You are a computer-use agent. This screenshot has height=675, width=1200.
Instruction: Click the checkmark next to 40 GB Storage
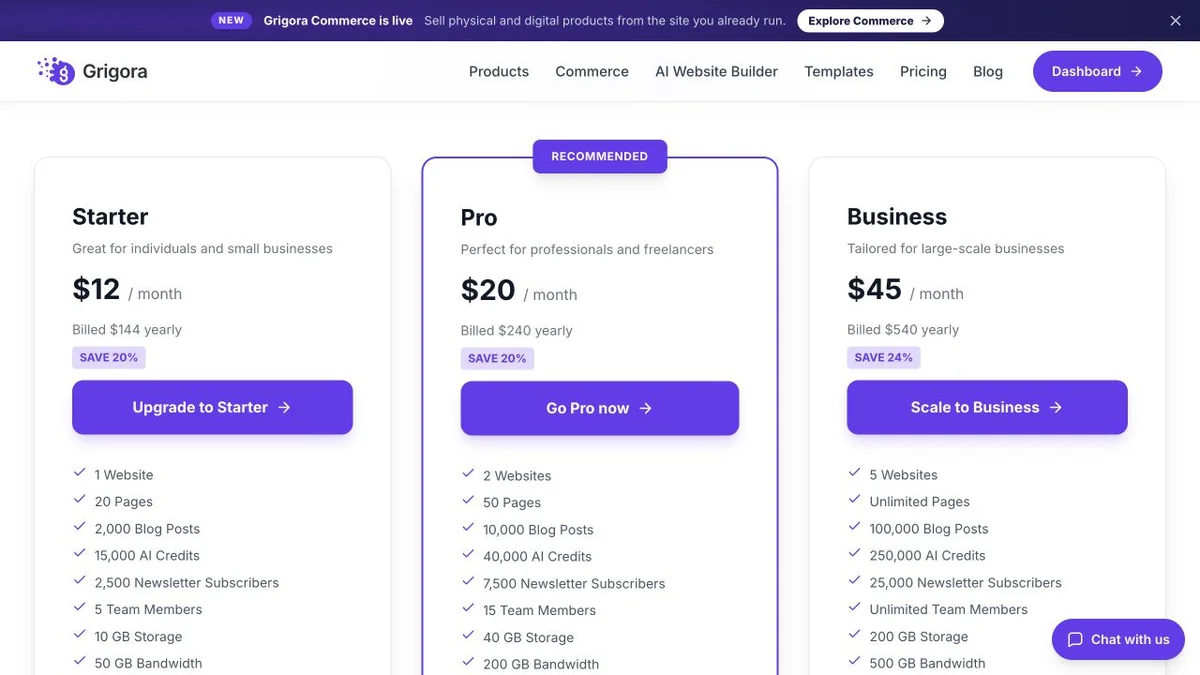(x=467, y=636)
